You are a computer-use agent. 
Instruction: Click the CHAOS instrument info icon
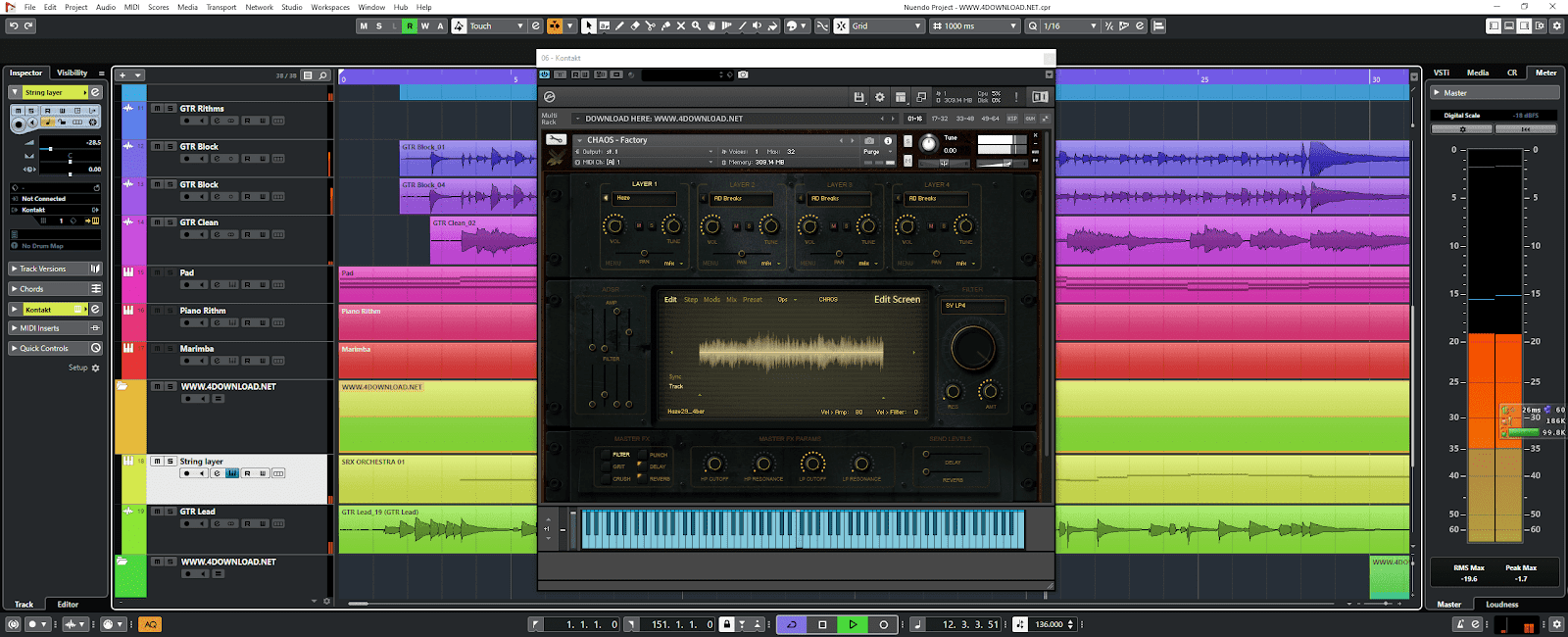point(888,140)
